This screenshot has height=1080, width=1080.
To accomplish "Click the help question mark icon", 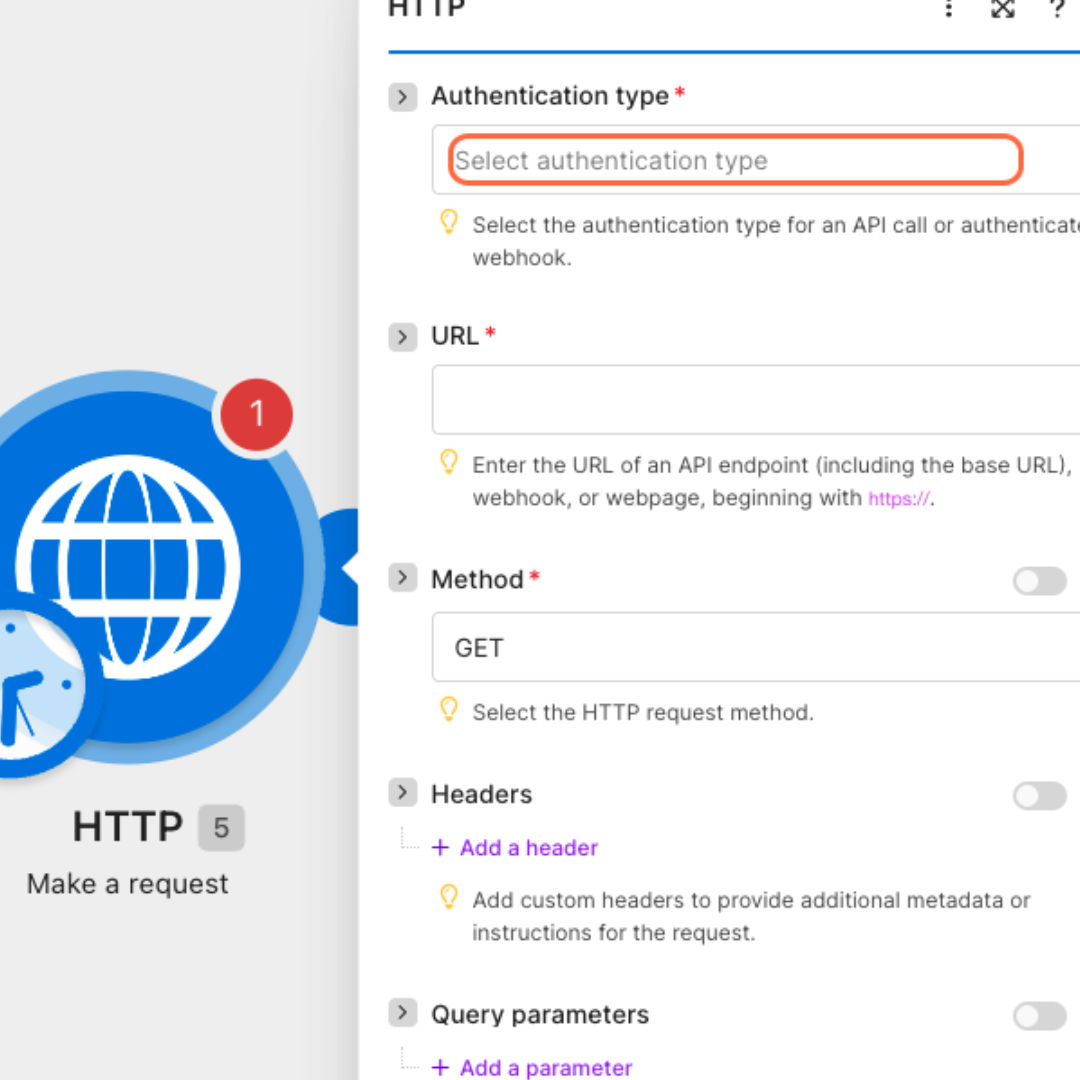I will click(1057, 8).
